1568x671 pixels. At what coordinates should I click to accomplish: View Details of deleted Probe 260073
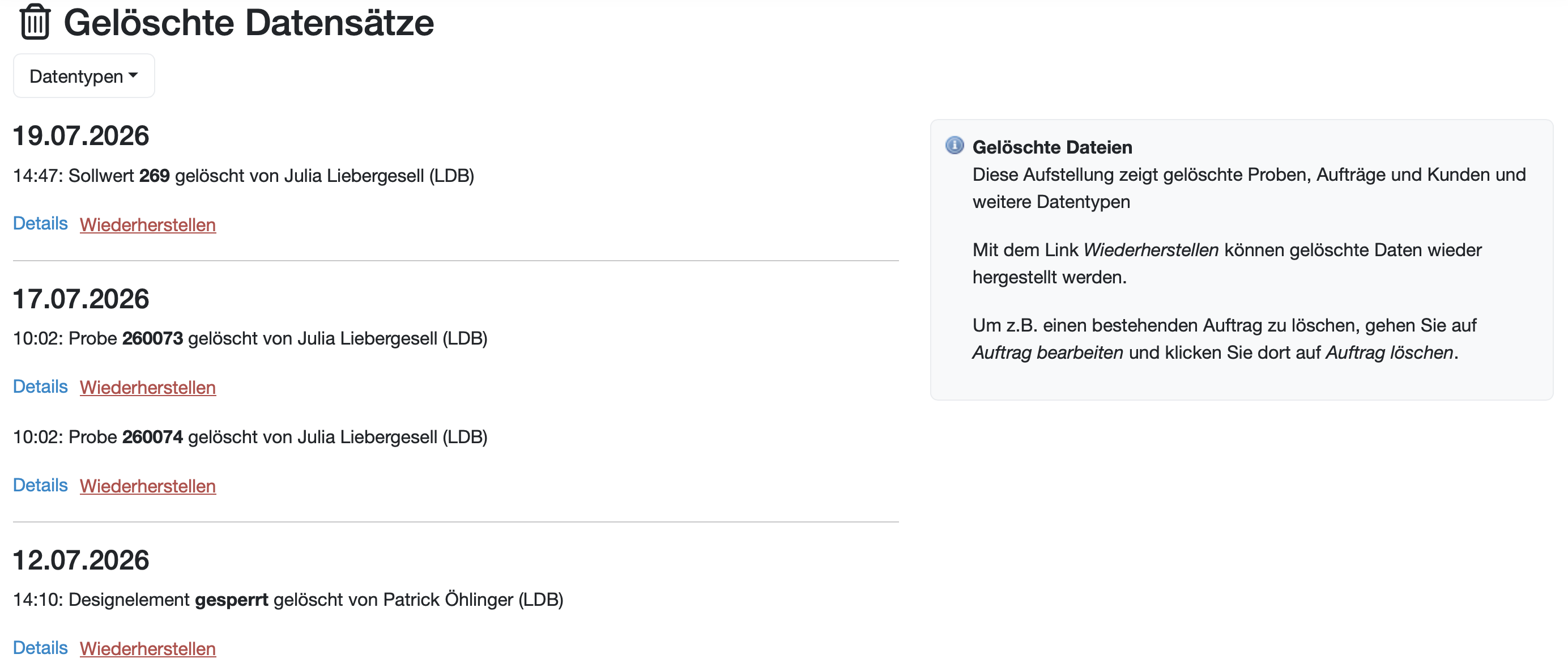pos(40,387)
